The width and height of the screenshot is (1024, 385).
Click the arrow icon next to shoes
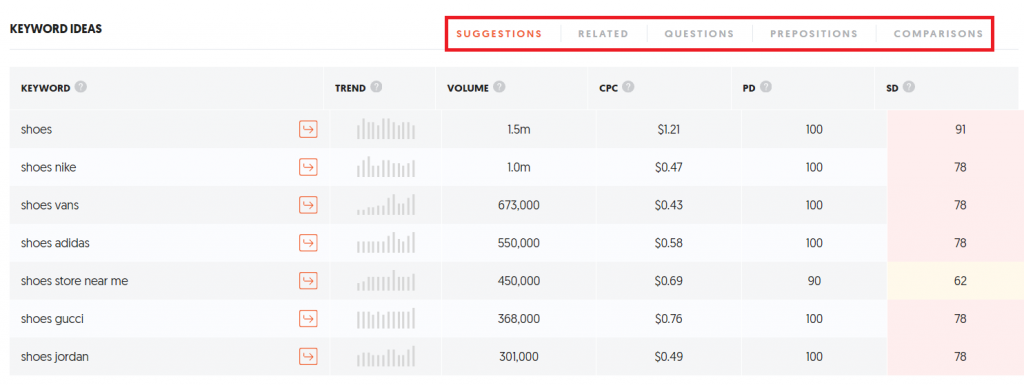click(x=308, y=129)
